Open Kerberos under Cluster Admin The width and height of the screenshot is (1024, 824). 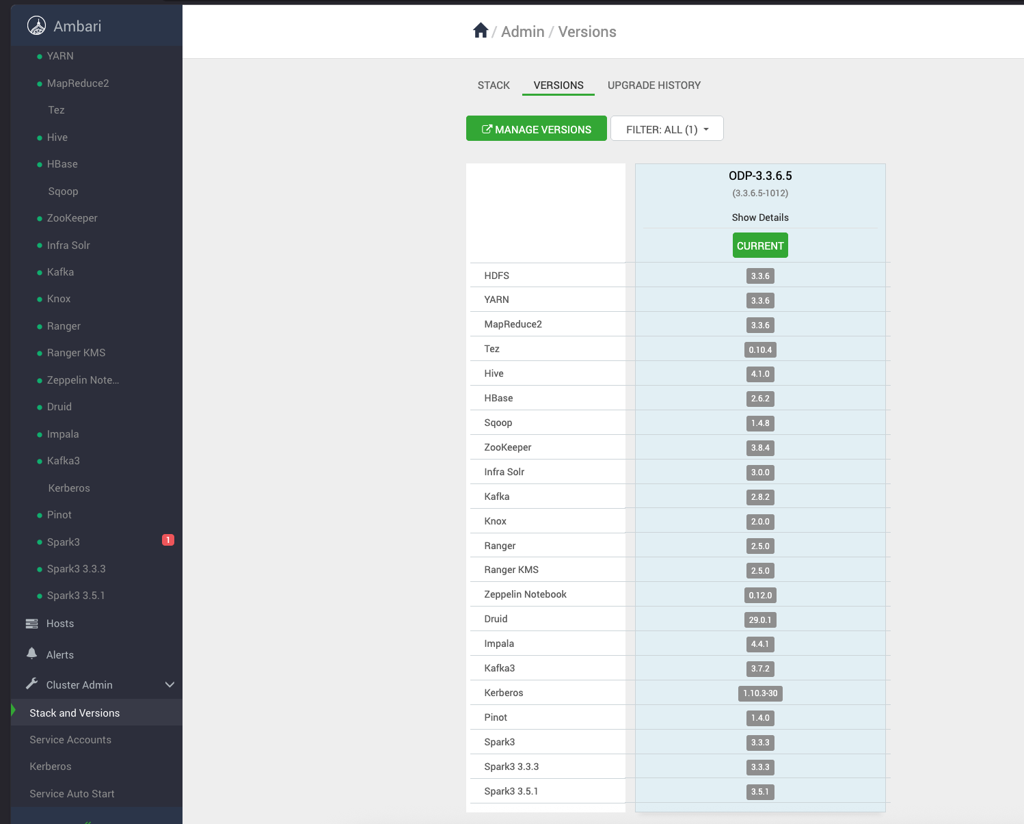coord(50,767)
